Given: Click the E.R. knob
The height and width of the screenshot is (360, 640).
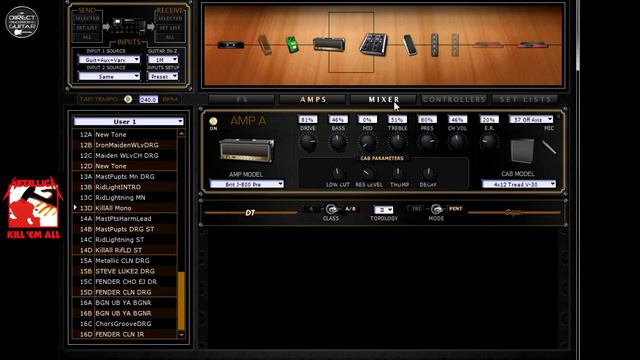Looking at the screenshot, I should [489, 142].
